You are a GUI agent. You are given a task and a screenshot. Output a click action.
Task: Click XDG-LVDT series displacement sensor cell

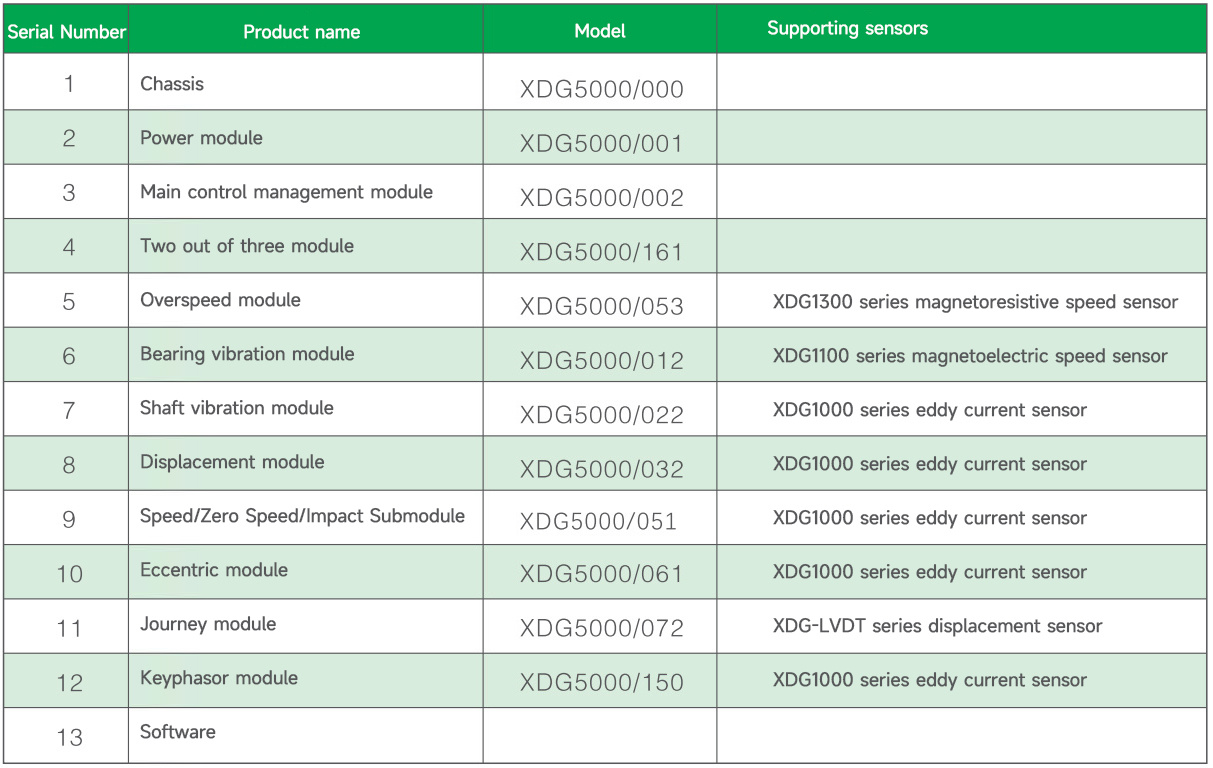coord(961,626)
